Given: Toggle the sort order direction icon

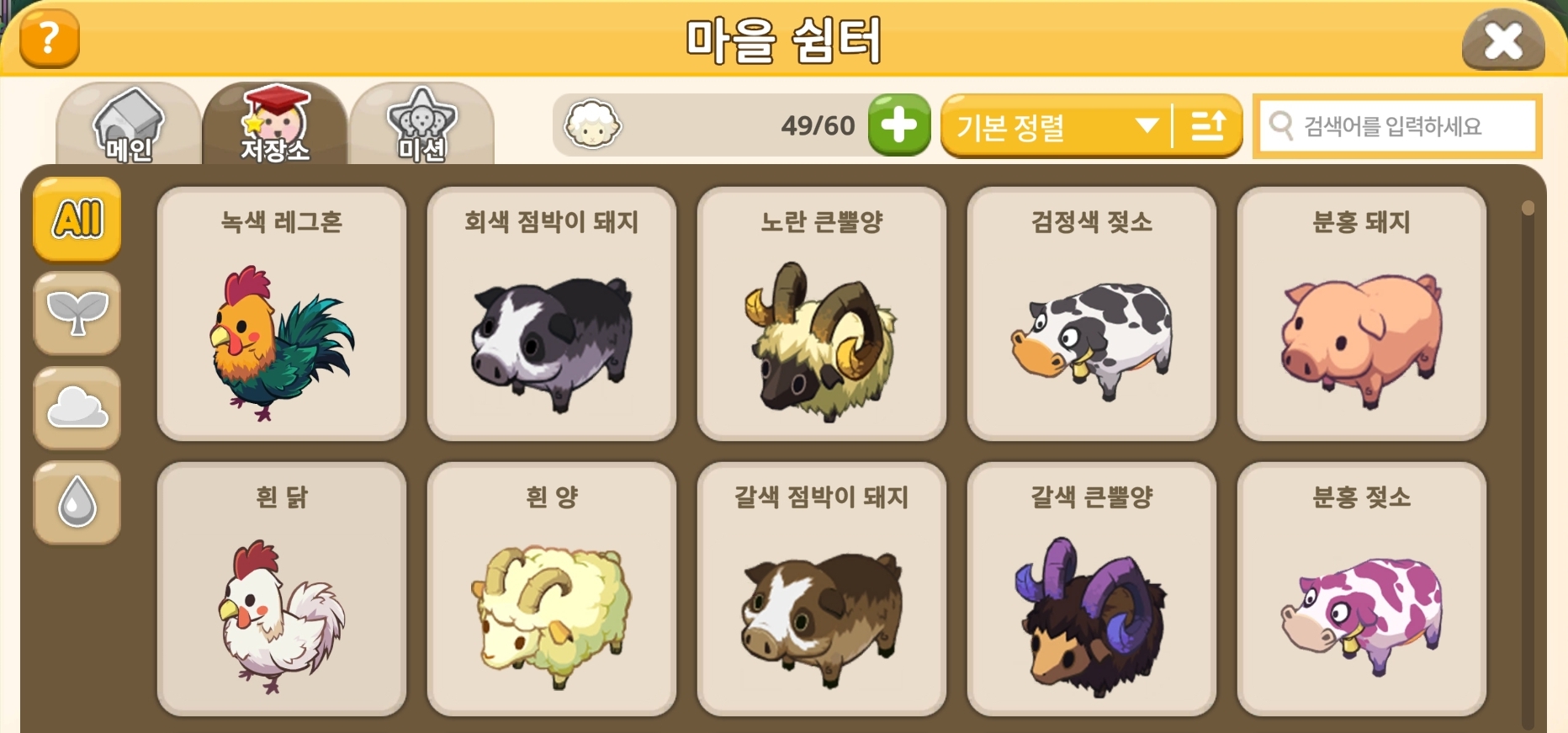Looking at the screenshot, I should (1208, 126).
